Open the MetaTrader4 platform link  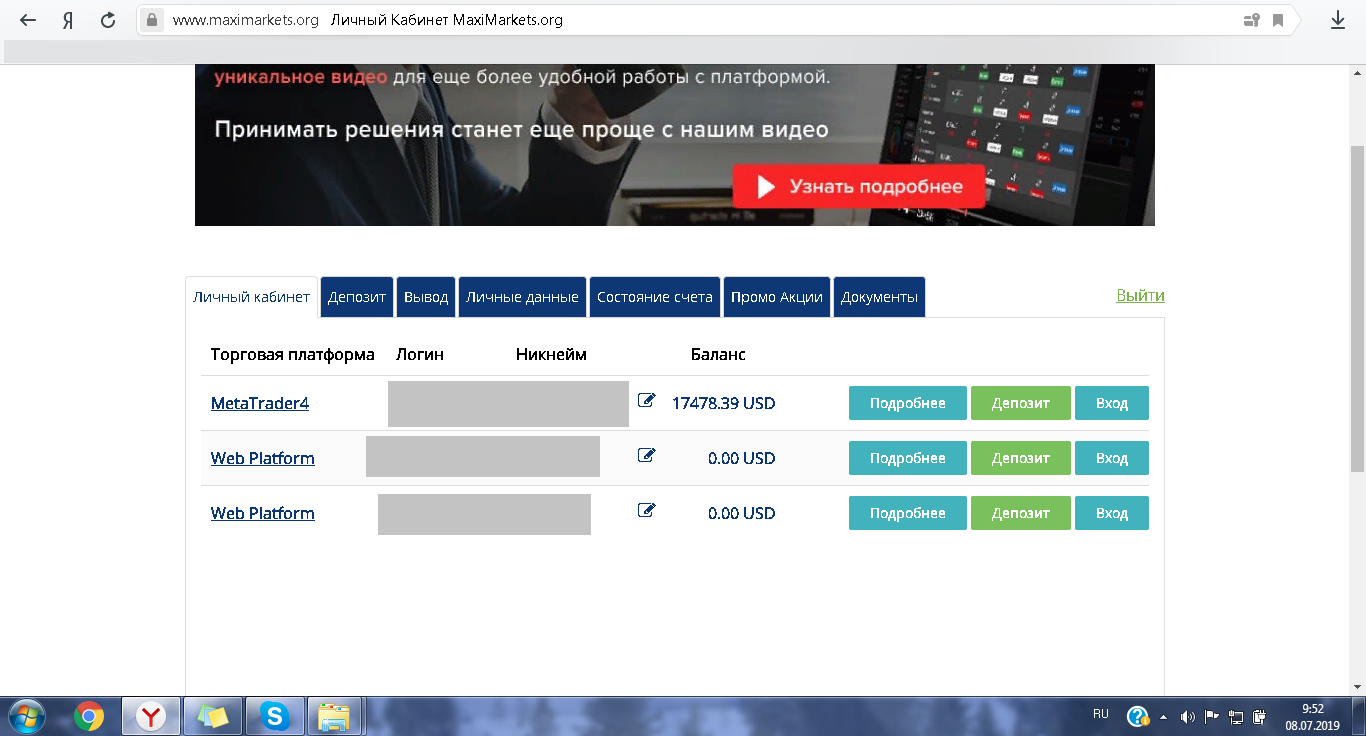260,403
